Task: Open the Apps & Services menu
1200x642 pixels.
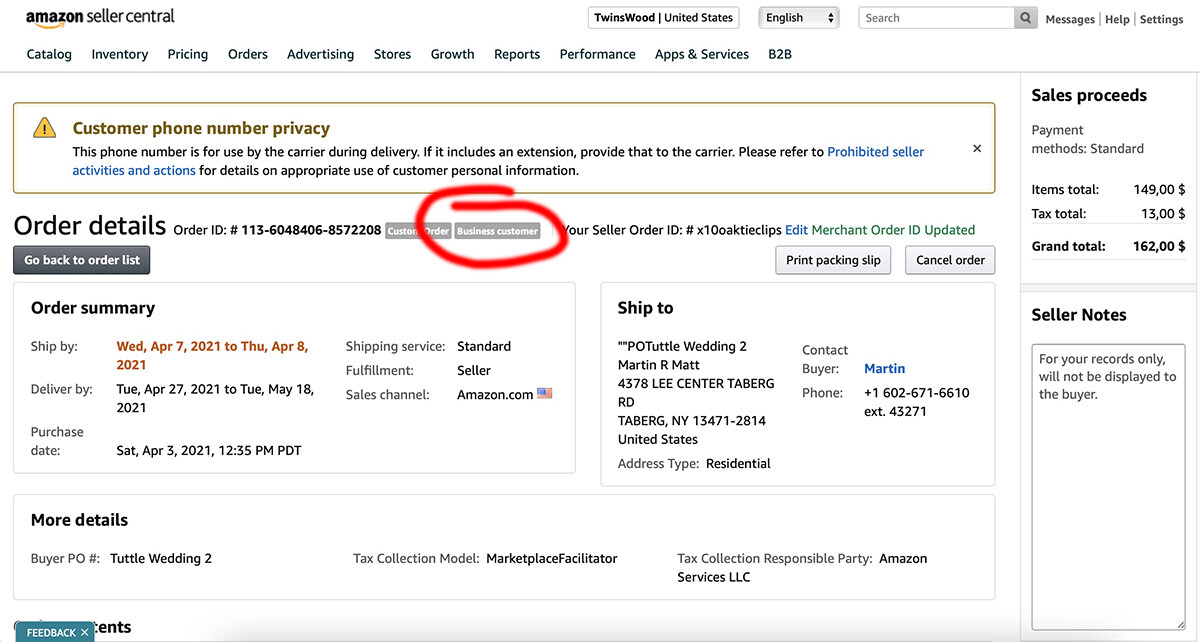Action: (702, 54)
